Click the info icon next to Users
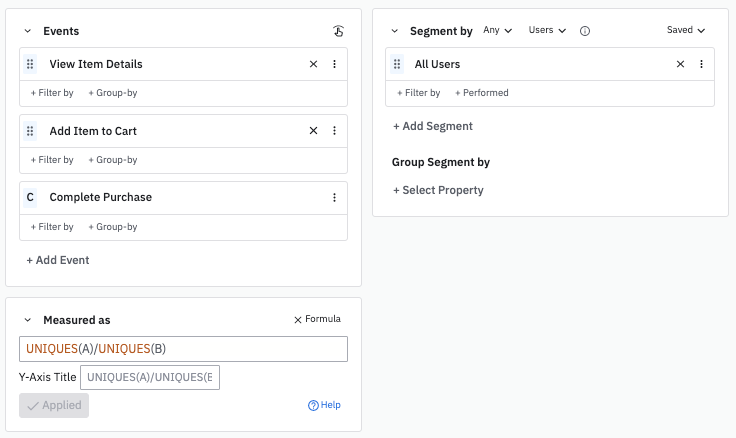 585,31
